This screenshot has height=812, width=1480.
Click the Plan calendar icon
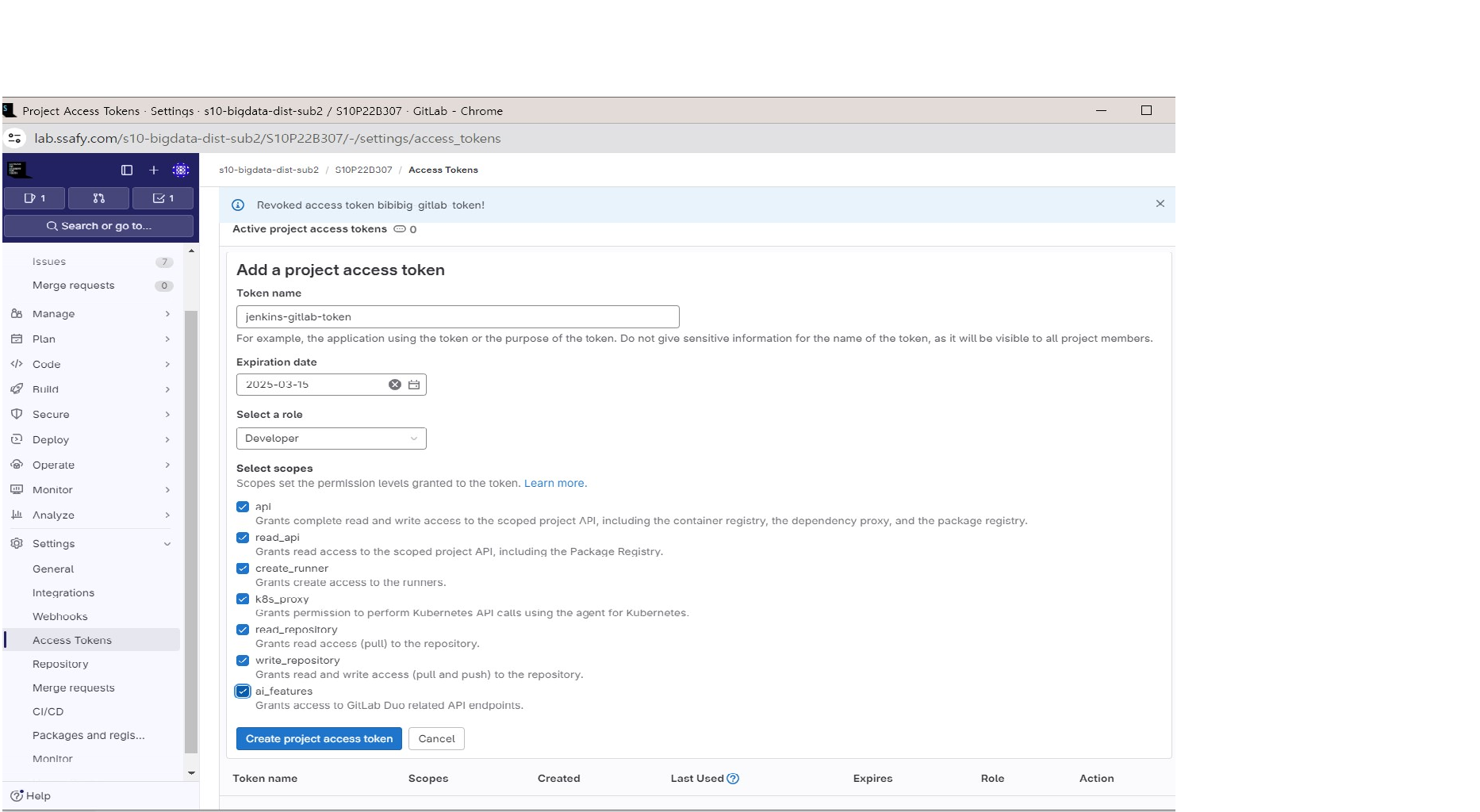17,339
